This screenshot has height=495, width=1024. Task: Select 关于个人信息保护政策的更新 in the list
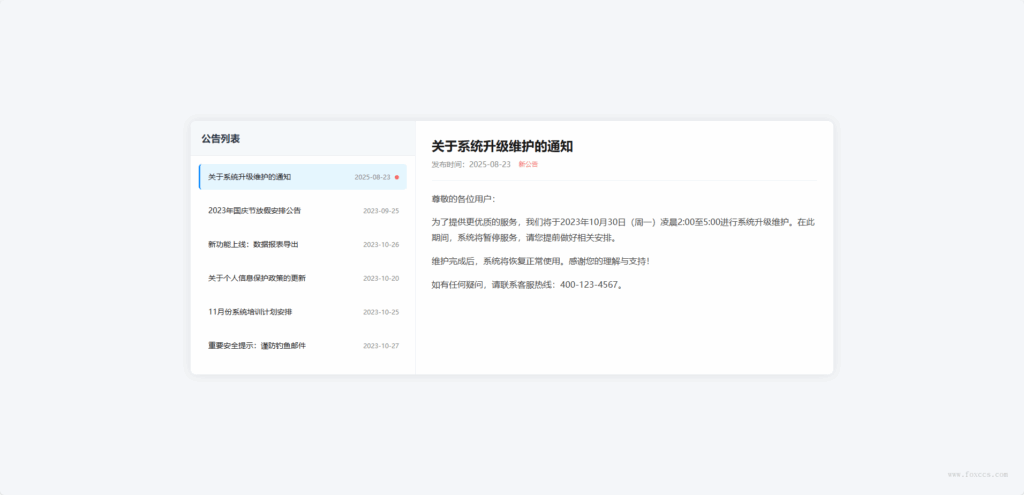(257, 278)
